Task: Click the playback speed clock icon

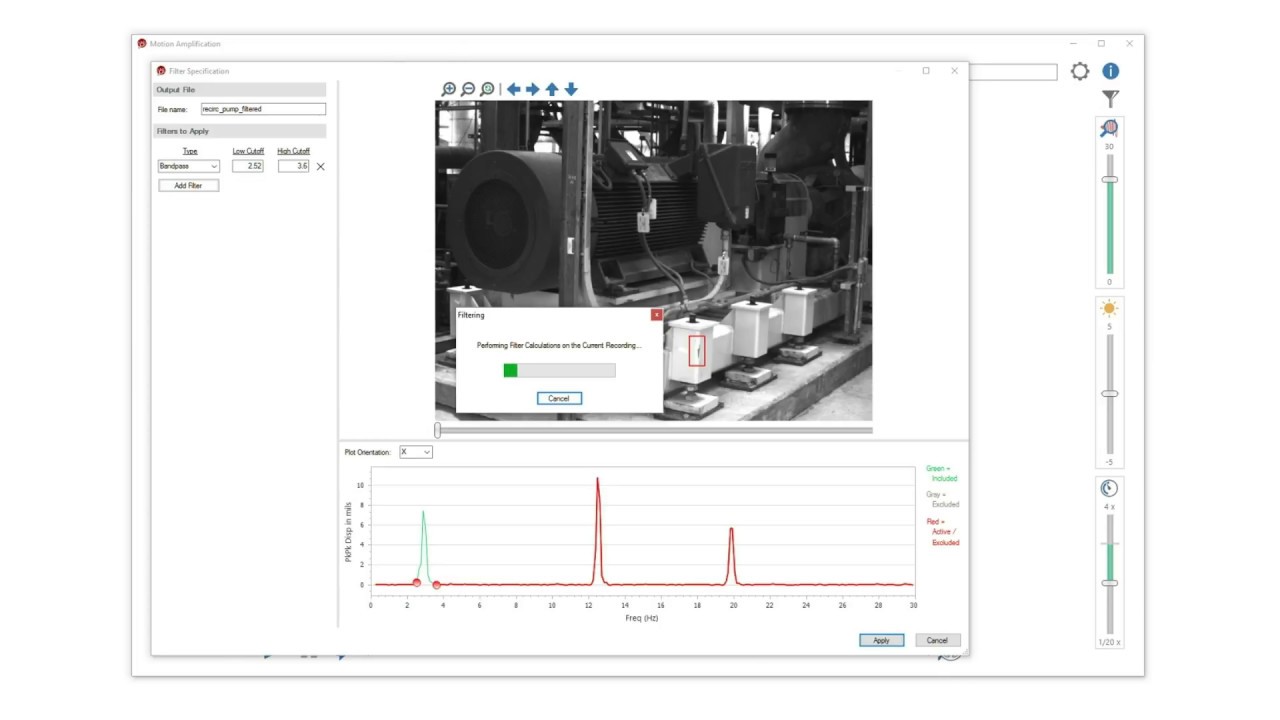Action: [1109, 488]
